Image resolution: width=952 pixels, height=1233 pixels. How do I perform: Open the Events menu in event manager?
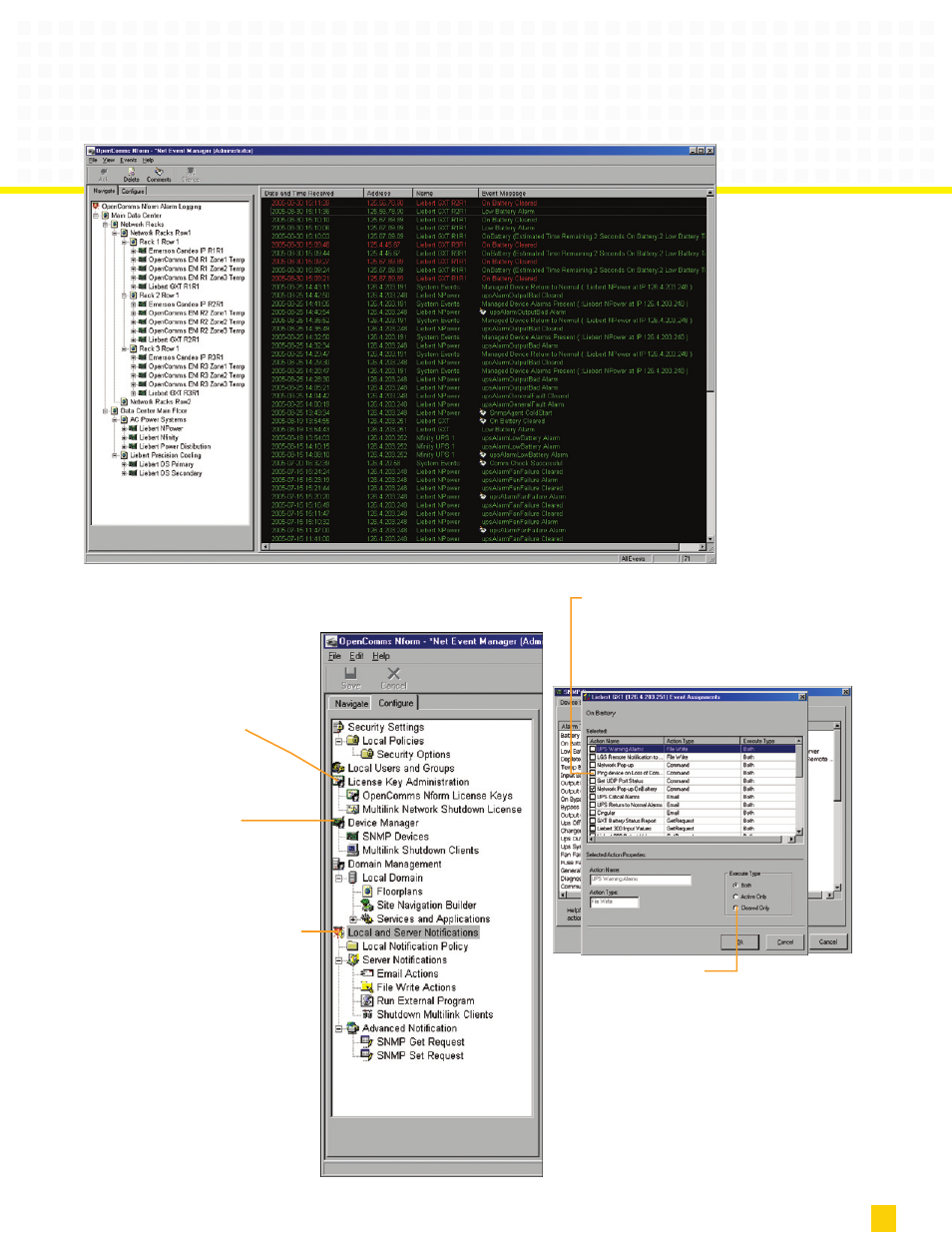coord(129,160)
